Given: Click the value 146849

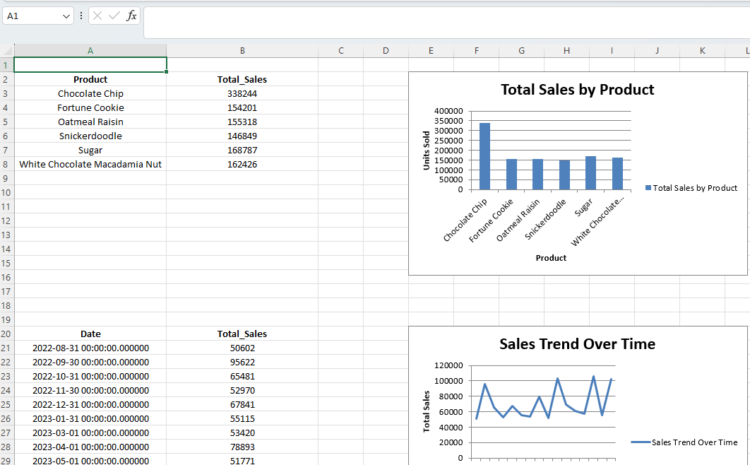Looking at the screenshot, I should point(243,136).
